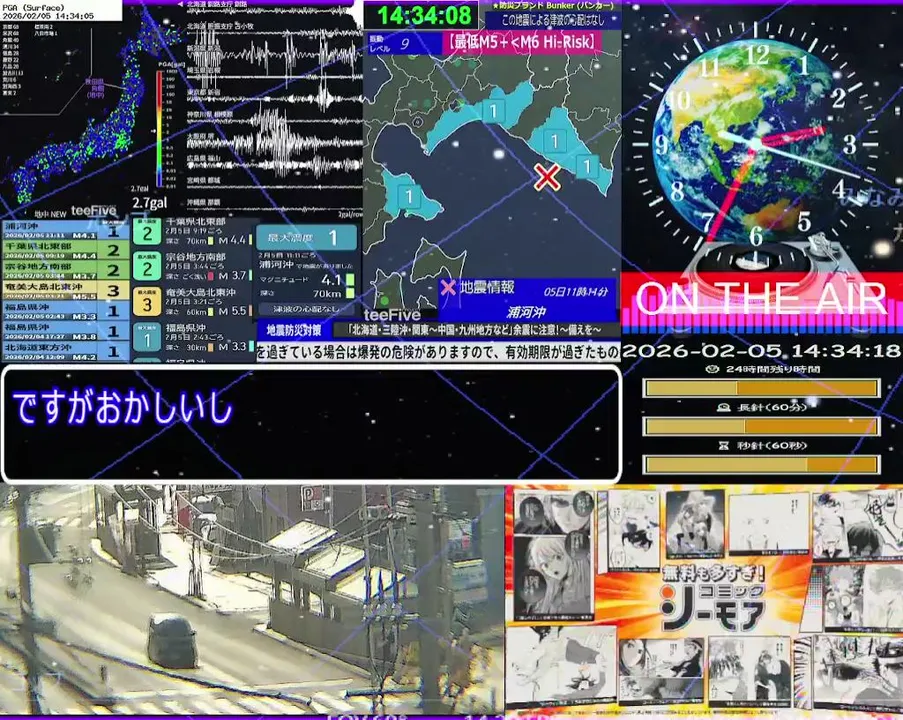
Task: Click the PGA[gal] vertical color scale
Action: pyautogui.click(x=160, y=128)
